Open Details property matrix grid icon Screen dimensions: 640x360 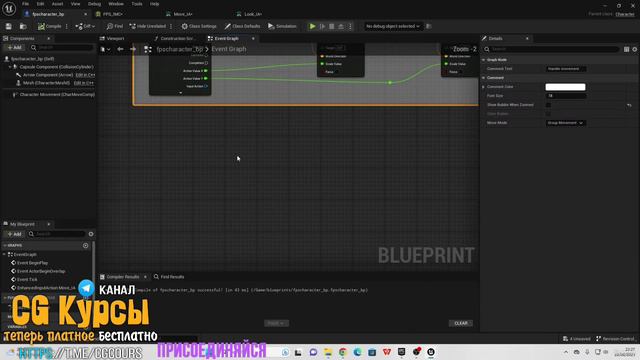coord(626,49)
